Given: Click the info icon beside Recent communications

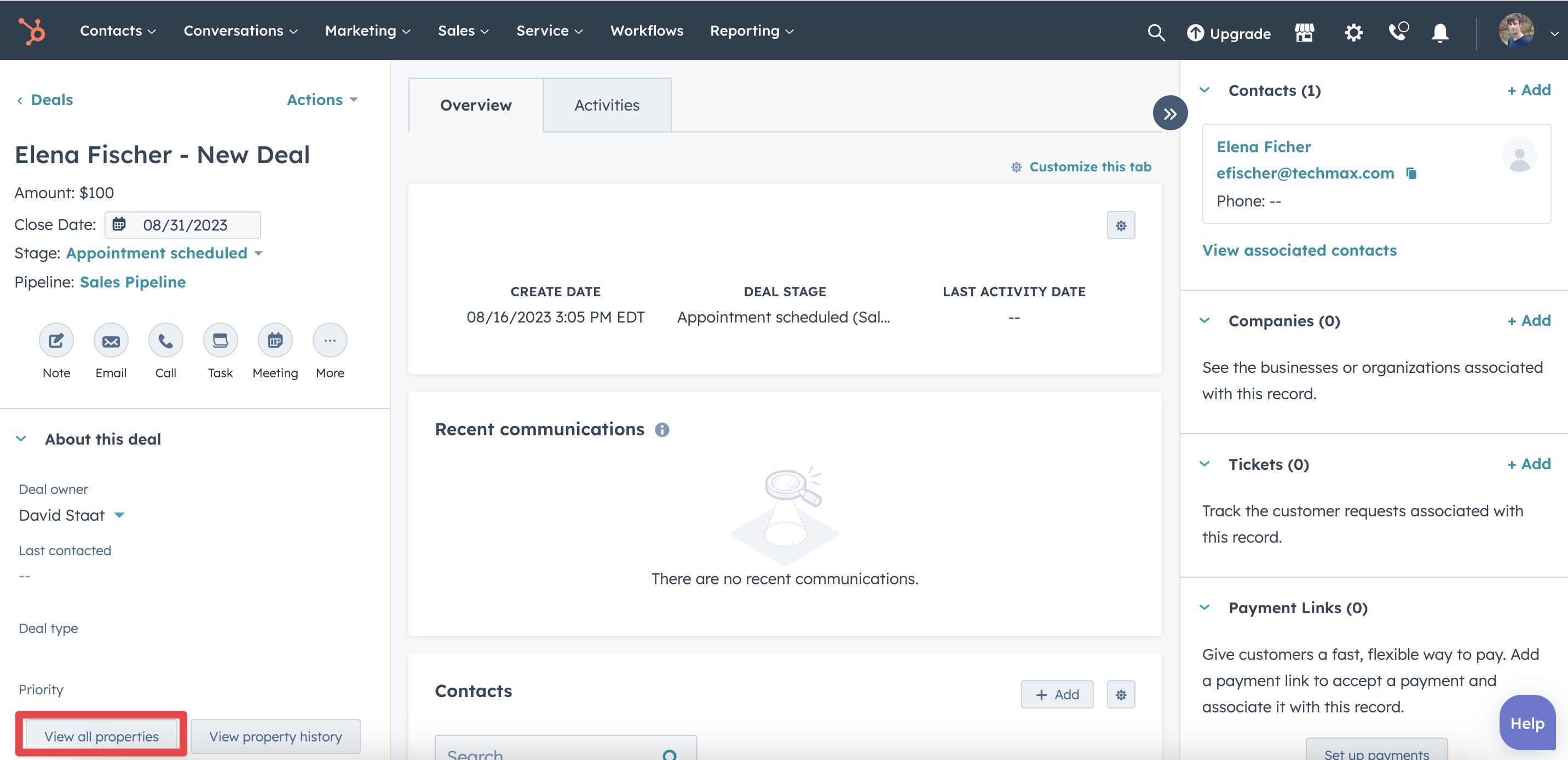Looking at the screenshot, I should pos(662,430).
